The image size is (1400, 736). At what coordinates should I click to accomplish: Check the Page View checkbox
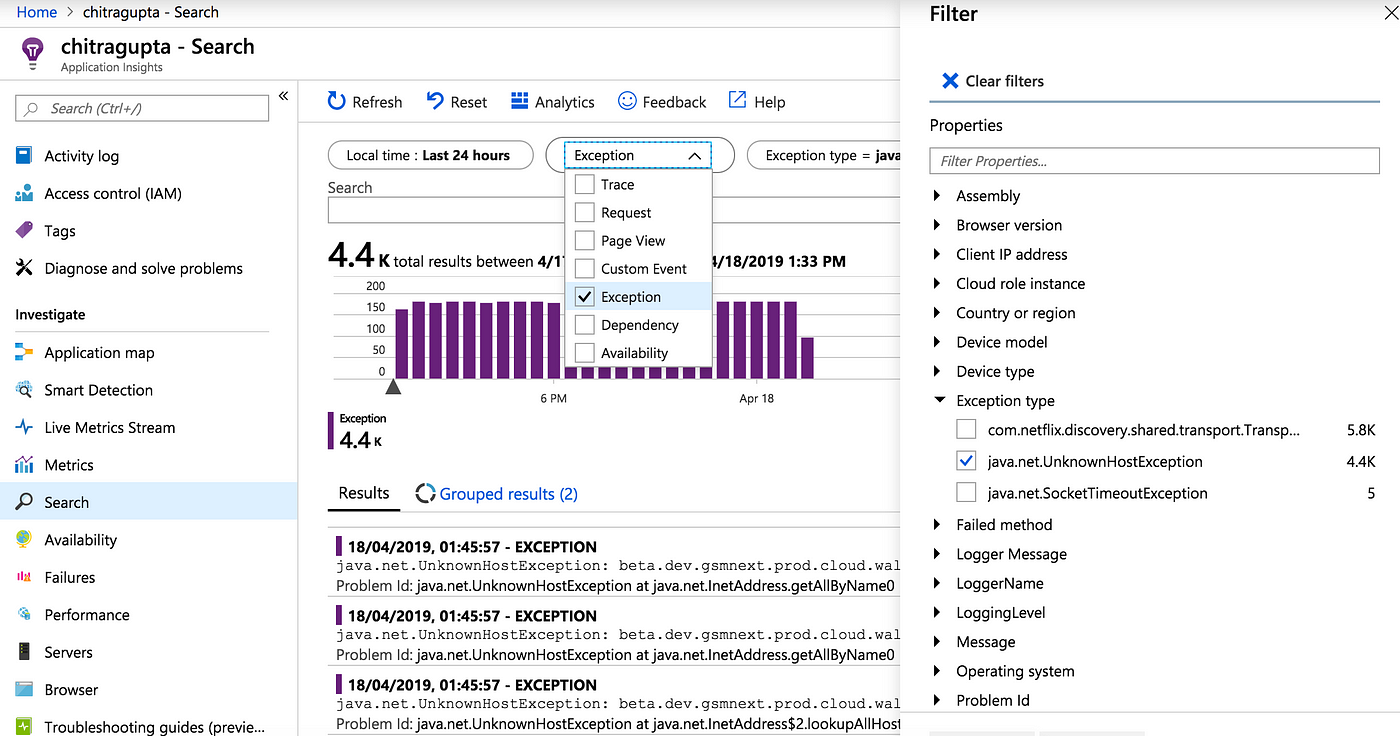584,240
